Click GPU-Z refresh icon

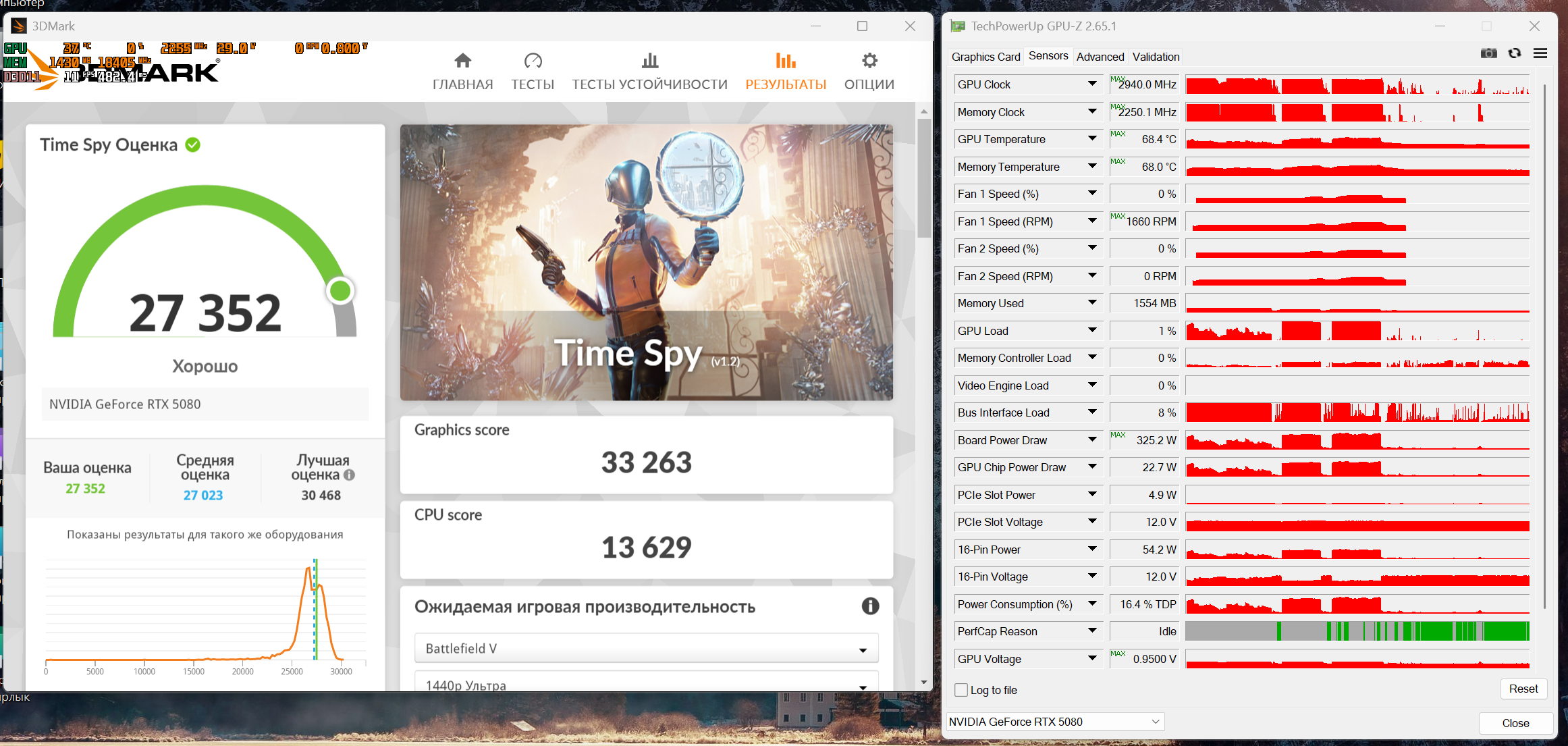[x=1515, y=53]
